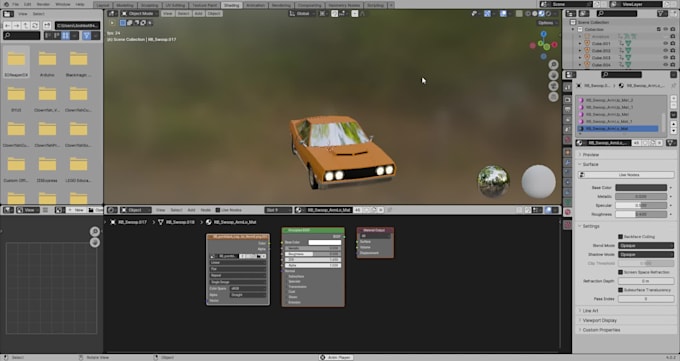Collapse the Collection in the outliner
This screenshot has height=361, width=680.
pos(573,30)
